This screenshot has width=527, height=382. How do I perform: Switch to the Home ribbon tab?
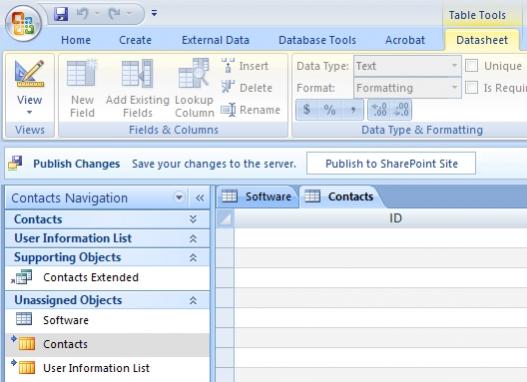76,40
